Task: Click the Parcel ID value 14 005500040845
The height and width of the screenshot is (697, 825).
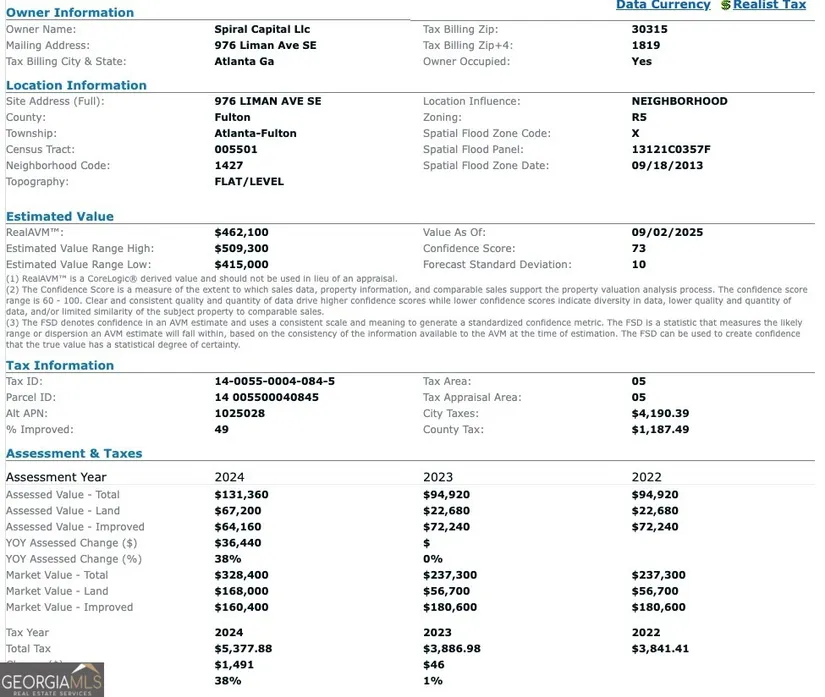Action: 266,398
